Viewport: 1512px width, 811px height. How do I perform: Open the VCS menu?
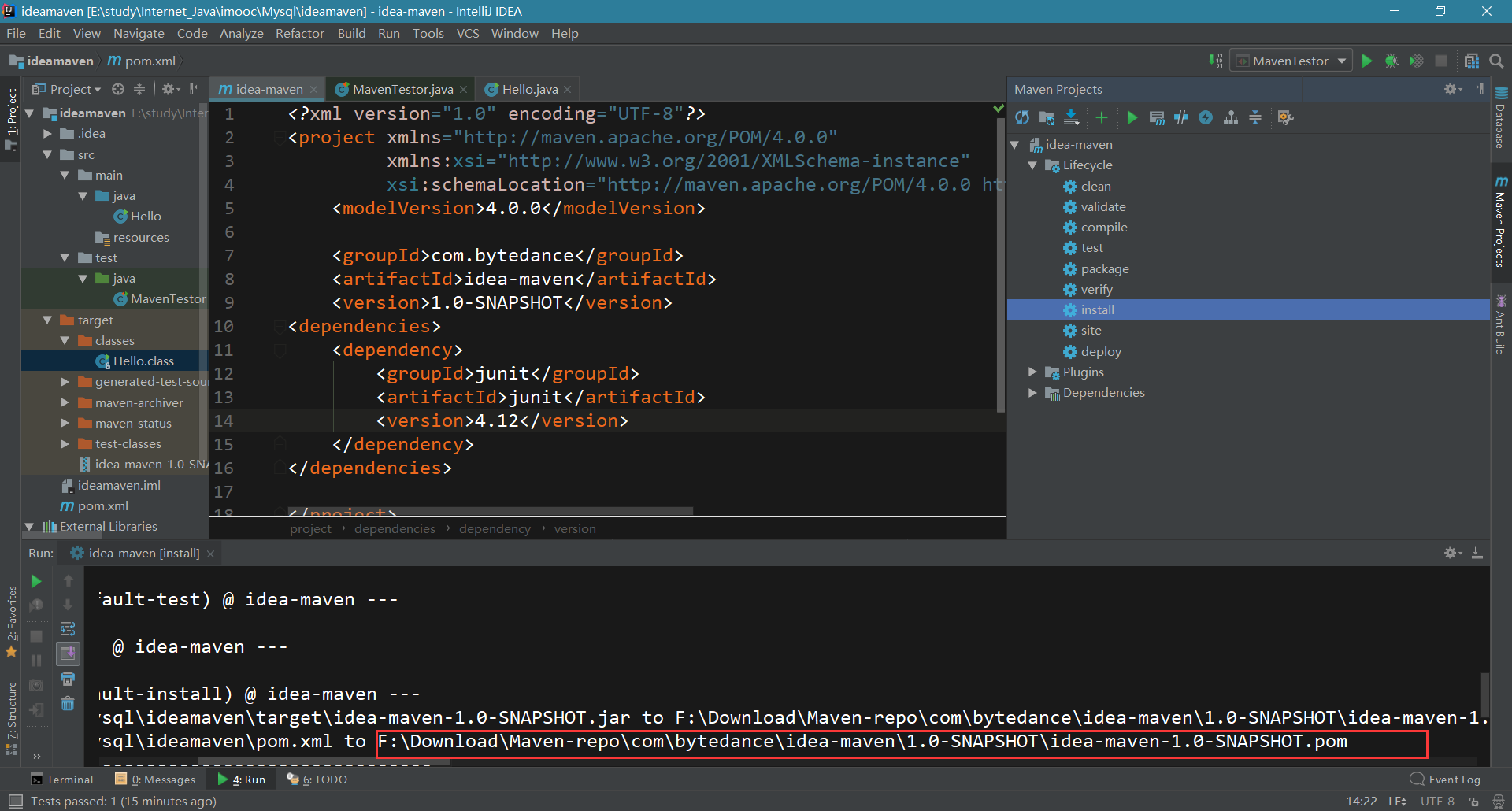[x=468, y=33]
